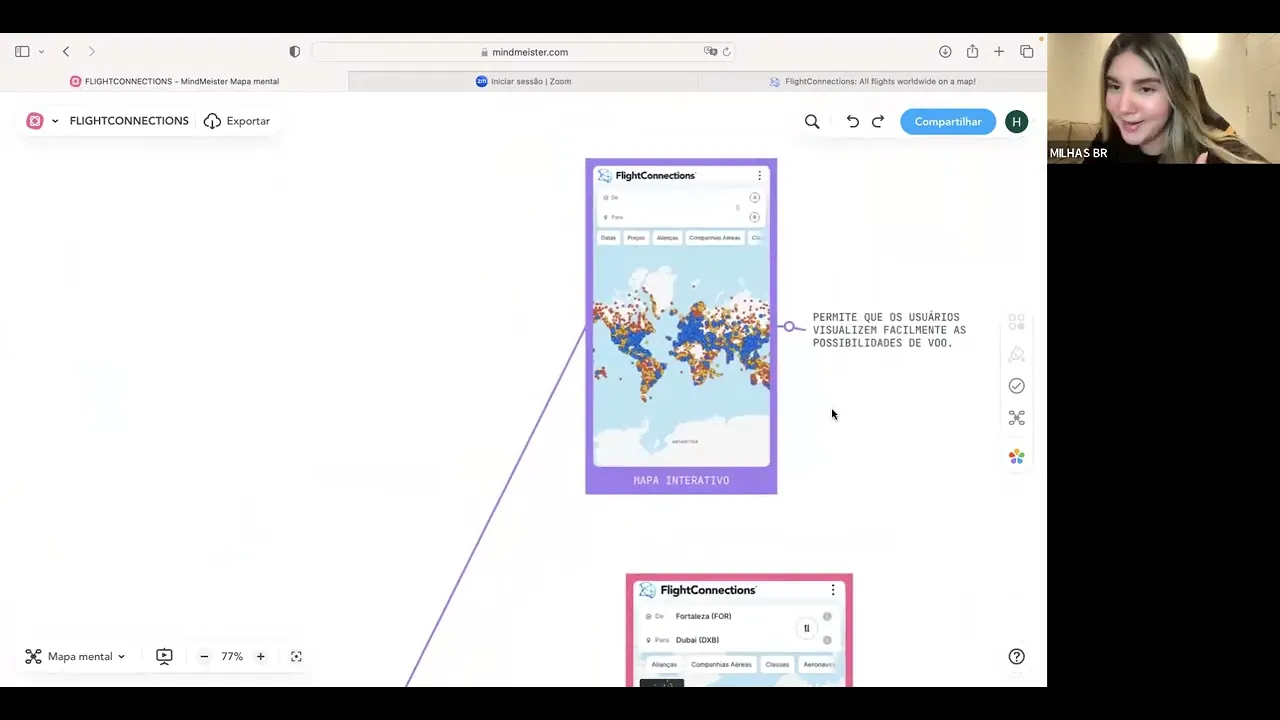
Task: Click the MILHAS BR video thumbnail
Action: (x=1163, y=98)
